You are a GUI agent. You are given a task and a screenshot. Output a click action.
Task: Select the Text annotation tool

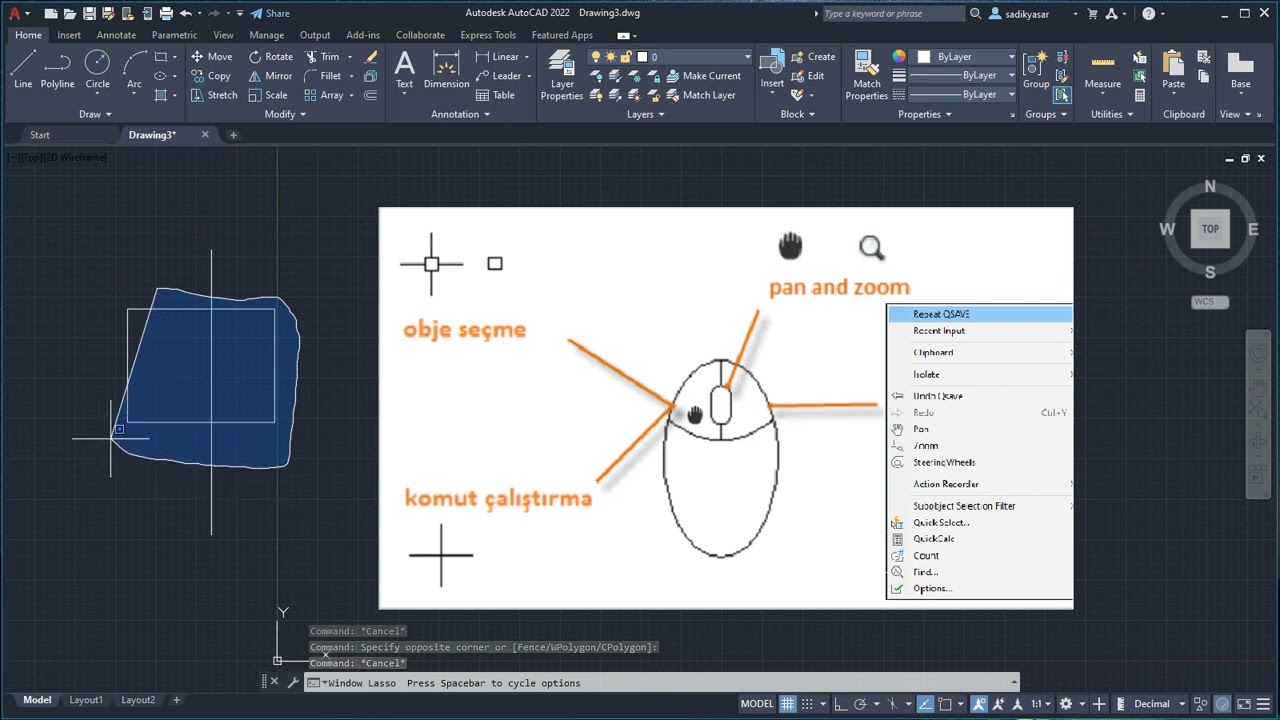[x=404, y=70]
